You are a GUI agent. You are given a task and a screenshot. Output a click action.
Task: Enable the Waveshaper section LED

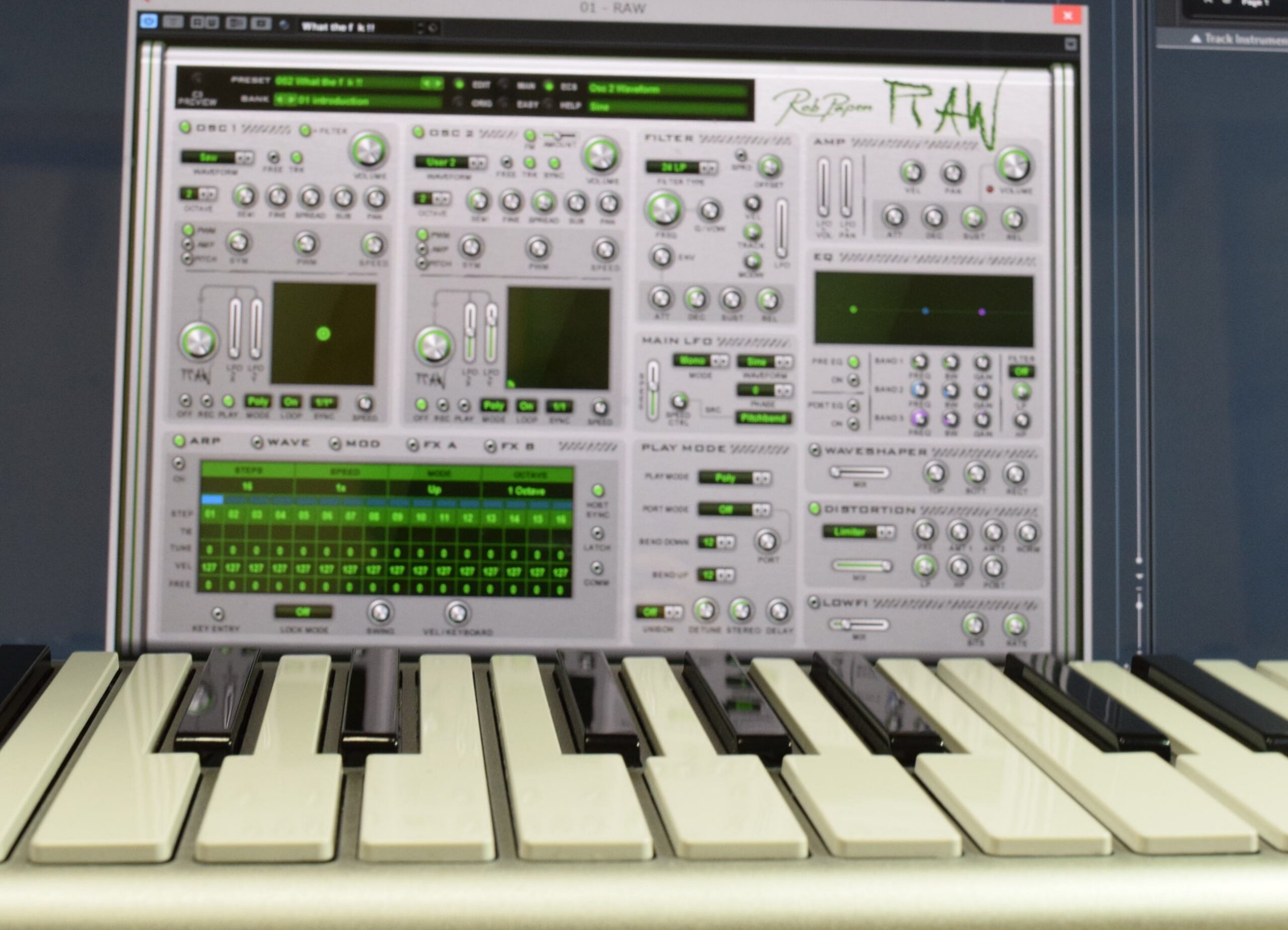pos(815,450)
